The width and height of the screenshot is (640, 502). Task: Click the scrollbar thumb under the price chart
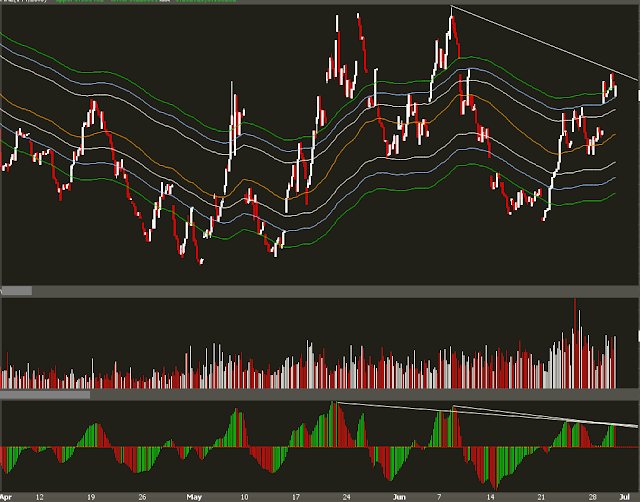(16, 291)
